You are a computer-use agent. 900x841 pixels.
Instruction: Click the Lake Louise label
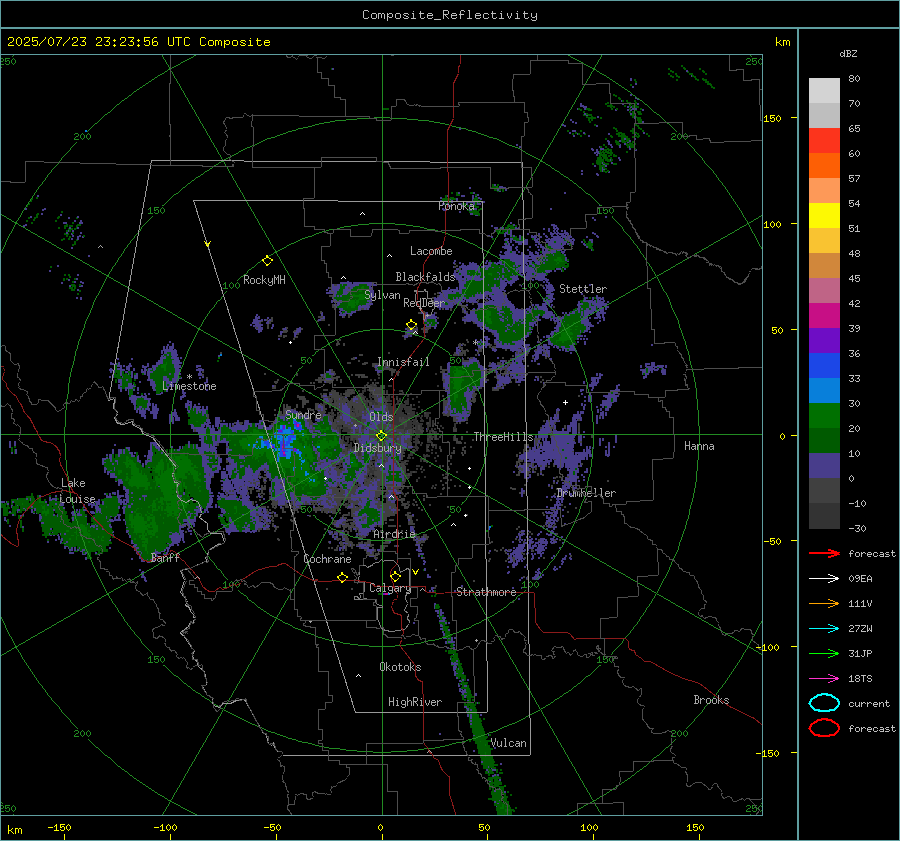click(x=77, y=491)
